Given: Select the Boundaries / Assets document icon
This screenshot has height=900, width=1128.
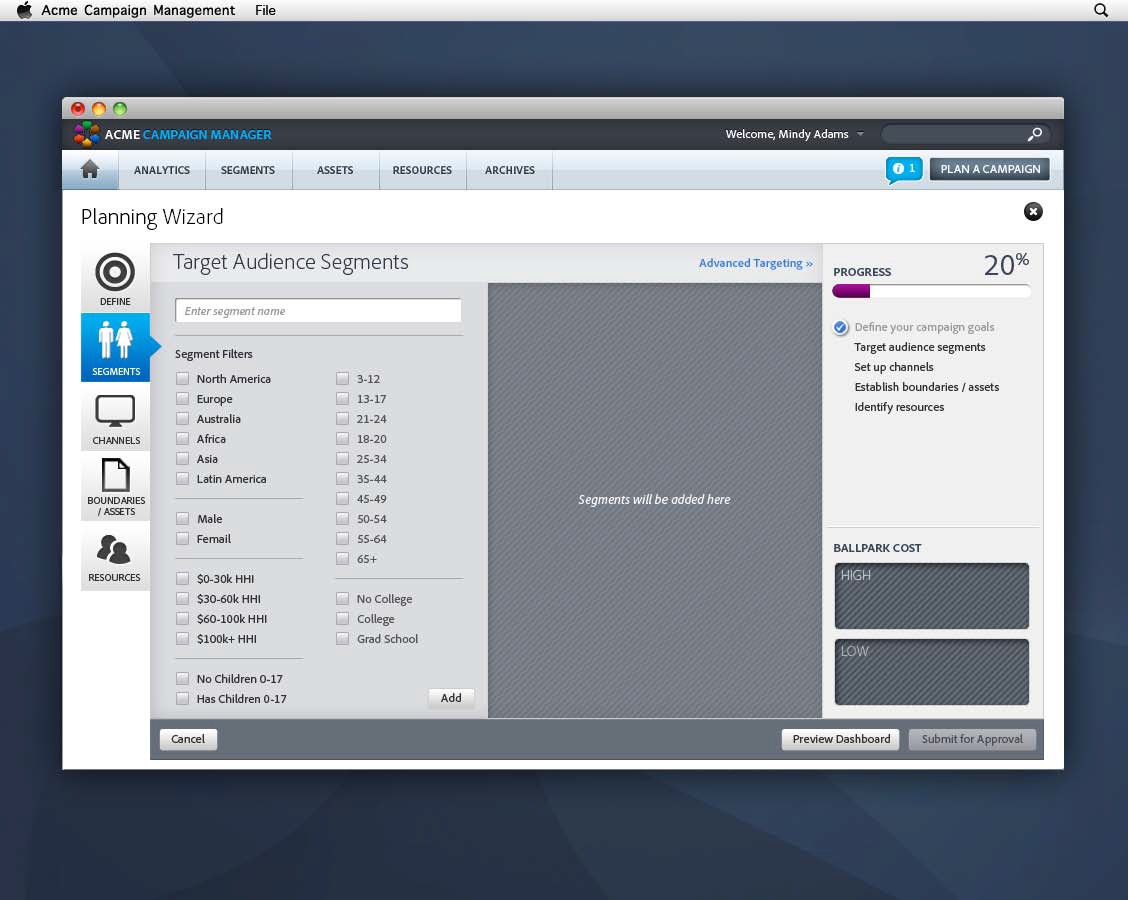Looking at the screenshot, I should [115, 475].
